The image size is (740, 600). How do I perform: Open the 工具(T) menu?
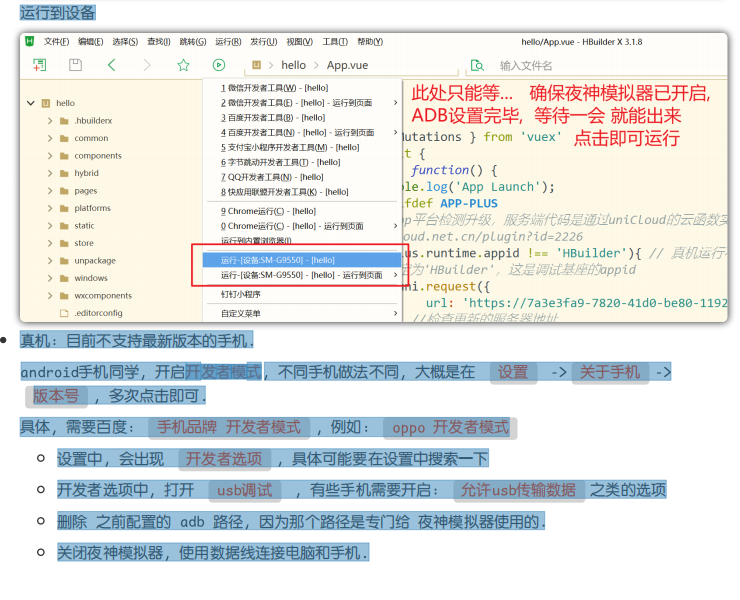pos(335,42)
